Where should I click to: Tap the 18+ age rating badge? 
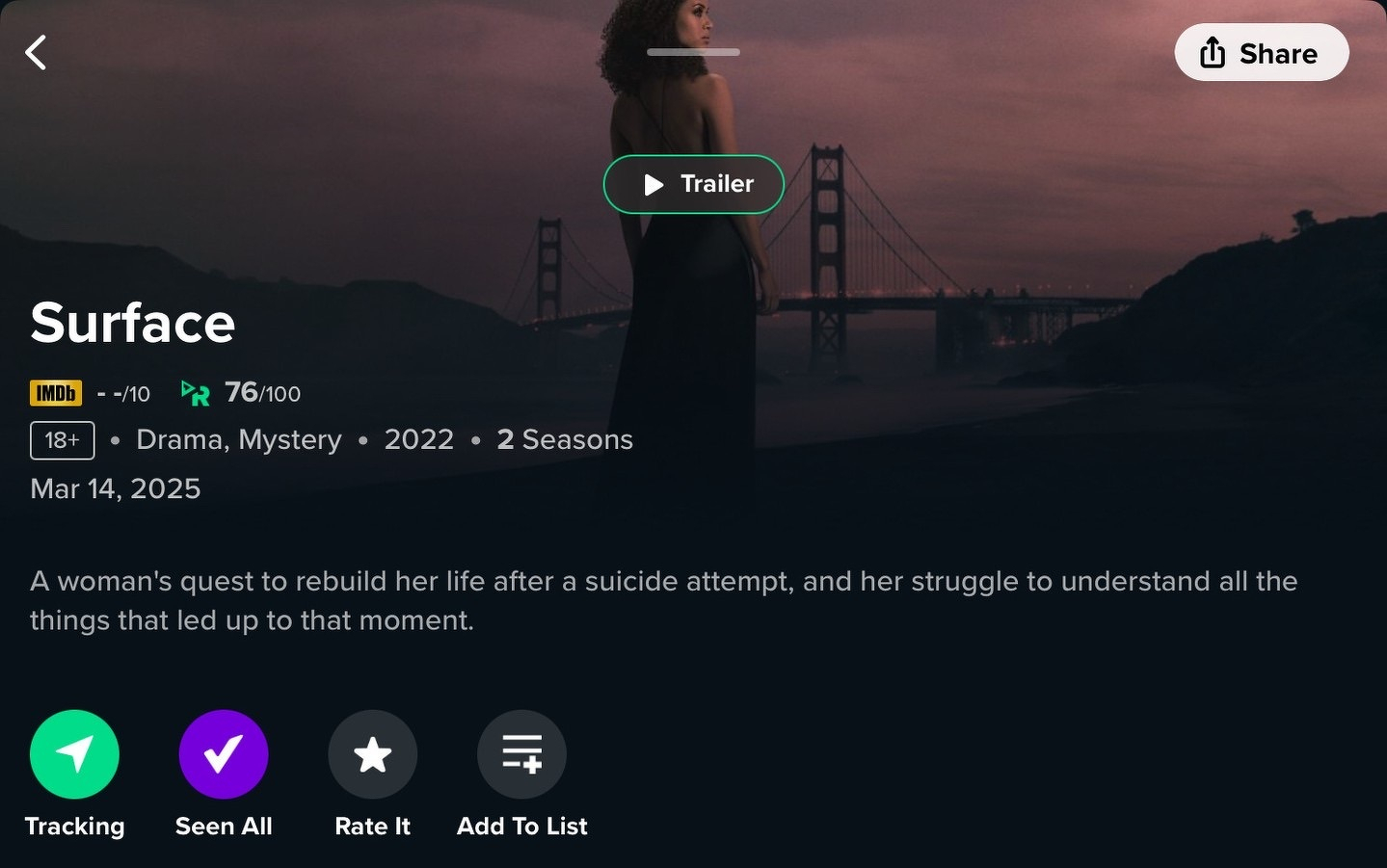[x=63, y=440]
